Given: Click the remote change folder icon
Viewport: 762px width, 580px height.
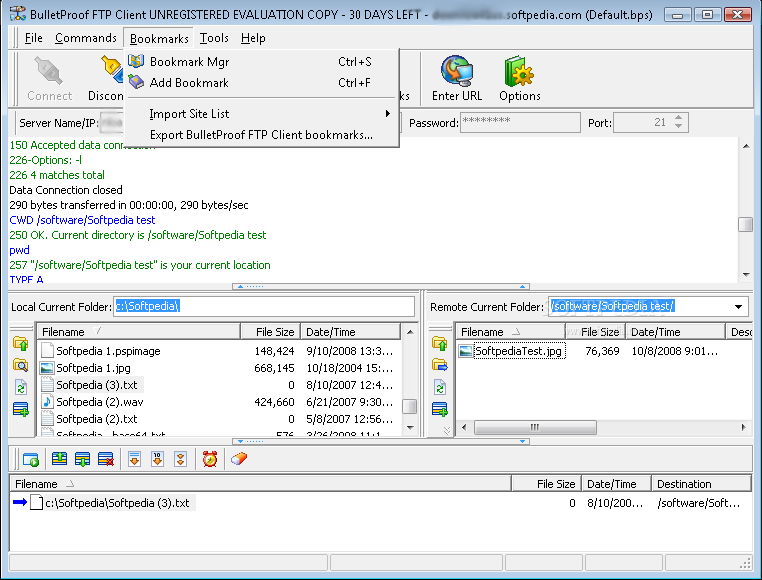Looking at the screenshot, I should click(x=439, y=365).
